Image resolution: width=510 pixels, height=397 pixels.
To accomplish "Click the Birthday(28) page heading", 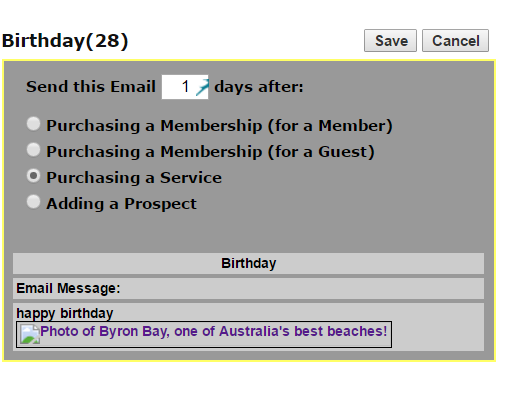I will [x=65, y=41].
